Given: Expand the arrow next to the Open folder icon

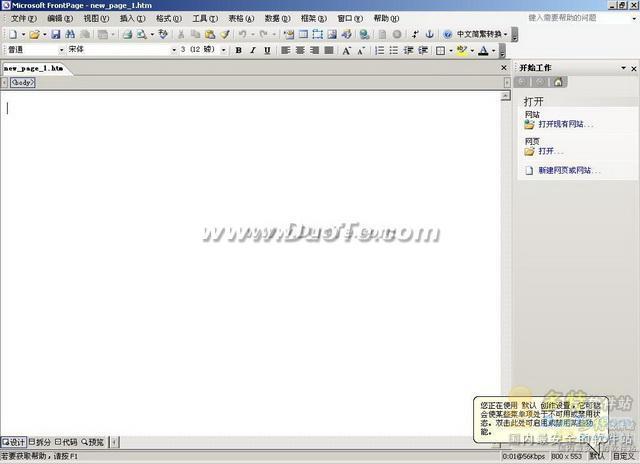Looking at the screenshot, I should coord(44,34).
